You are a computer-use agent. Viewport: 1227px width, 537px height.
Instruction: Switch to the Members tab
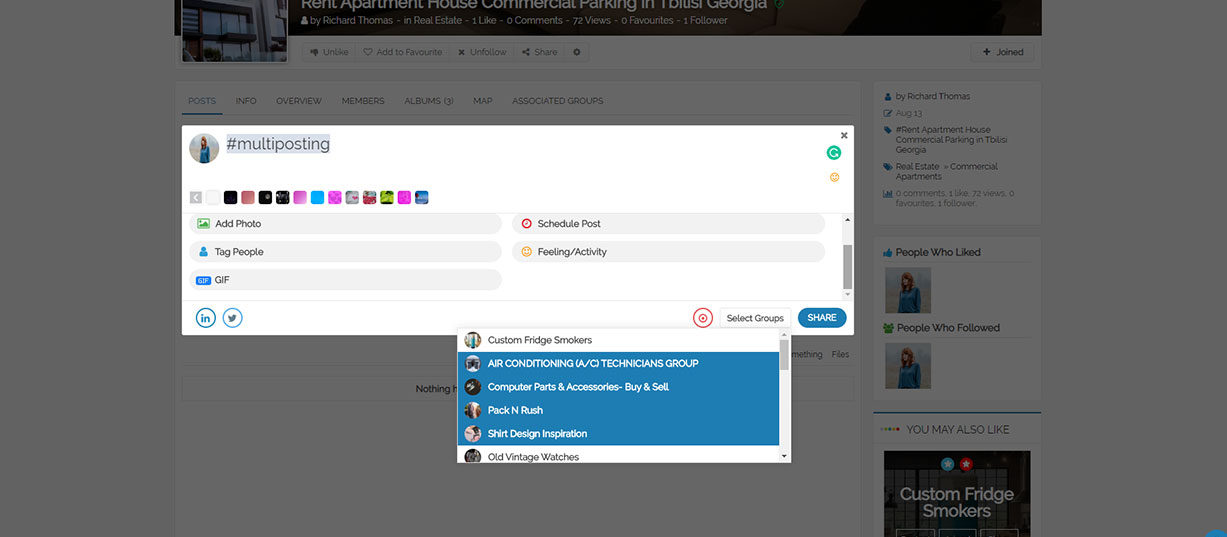tap(363, 101)
